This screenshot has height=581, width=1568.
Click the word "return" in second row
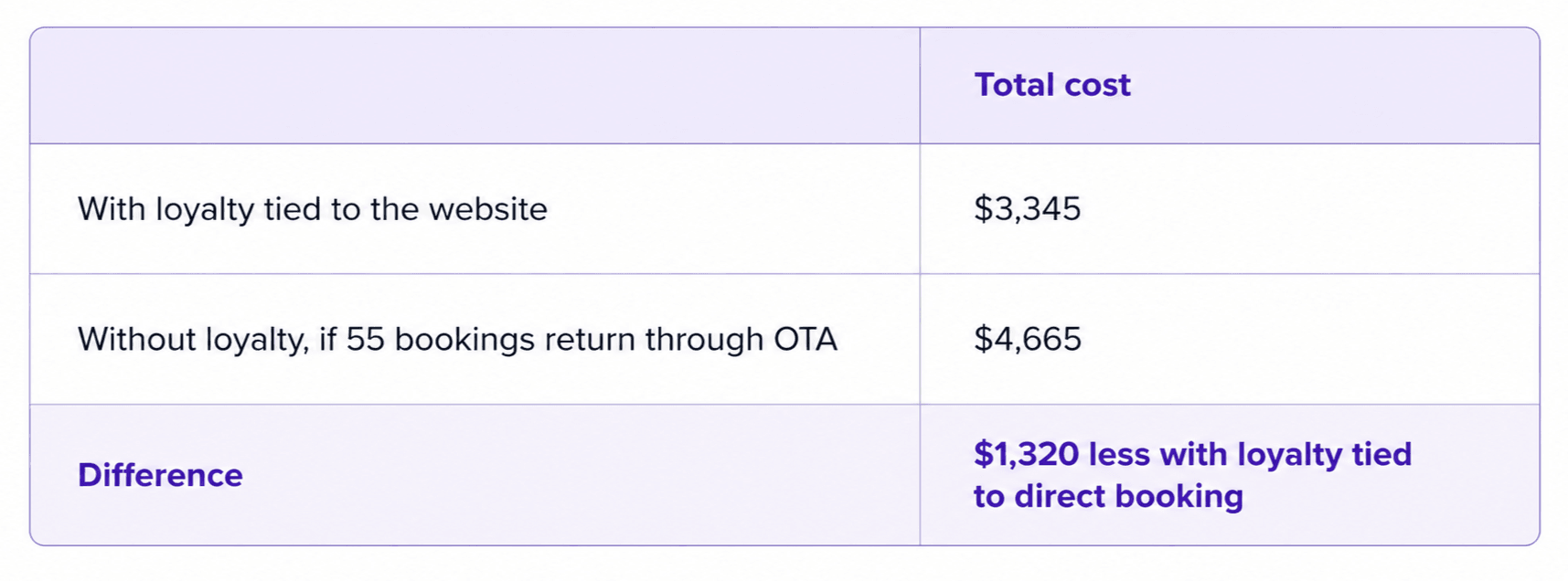[x=590, y=341]
